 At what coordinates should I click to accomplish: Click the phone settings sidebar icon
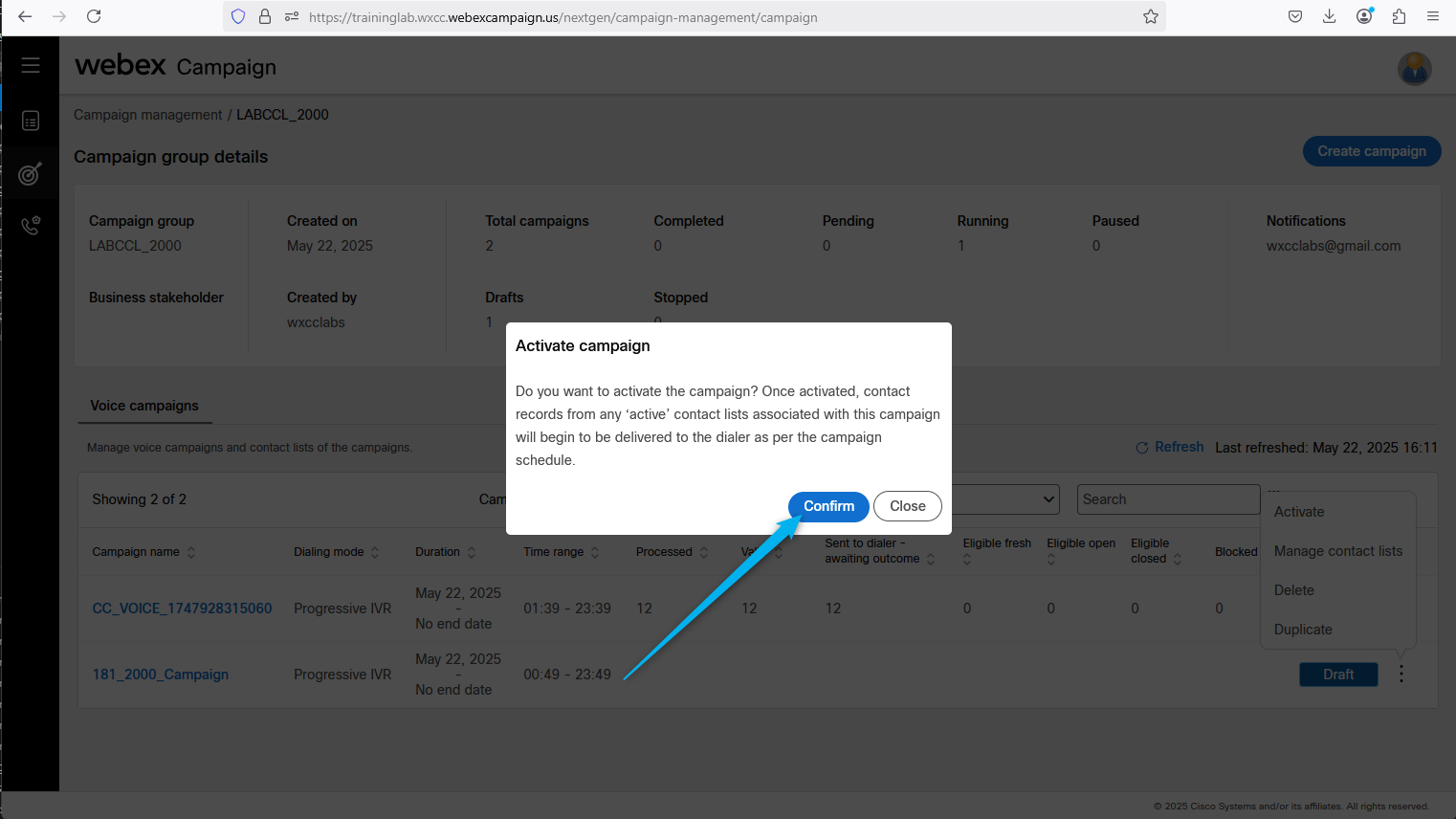coord(31,226)
